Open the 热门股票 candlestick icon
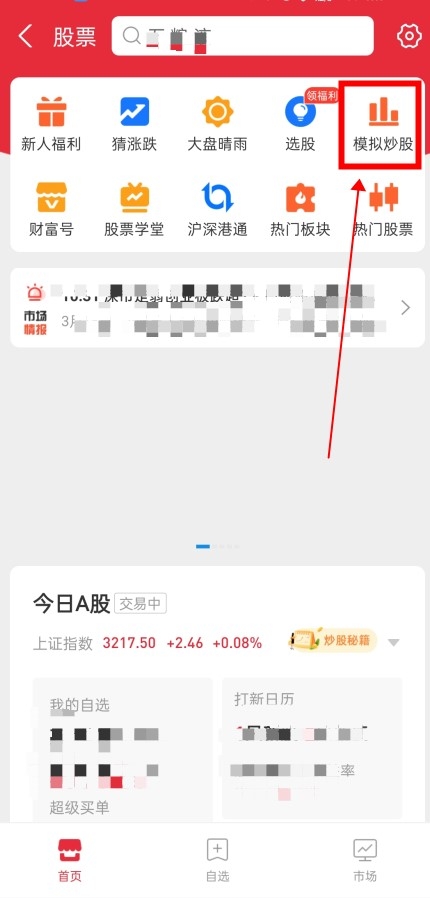The image size is (430, 898). coord(383,198)
